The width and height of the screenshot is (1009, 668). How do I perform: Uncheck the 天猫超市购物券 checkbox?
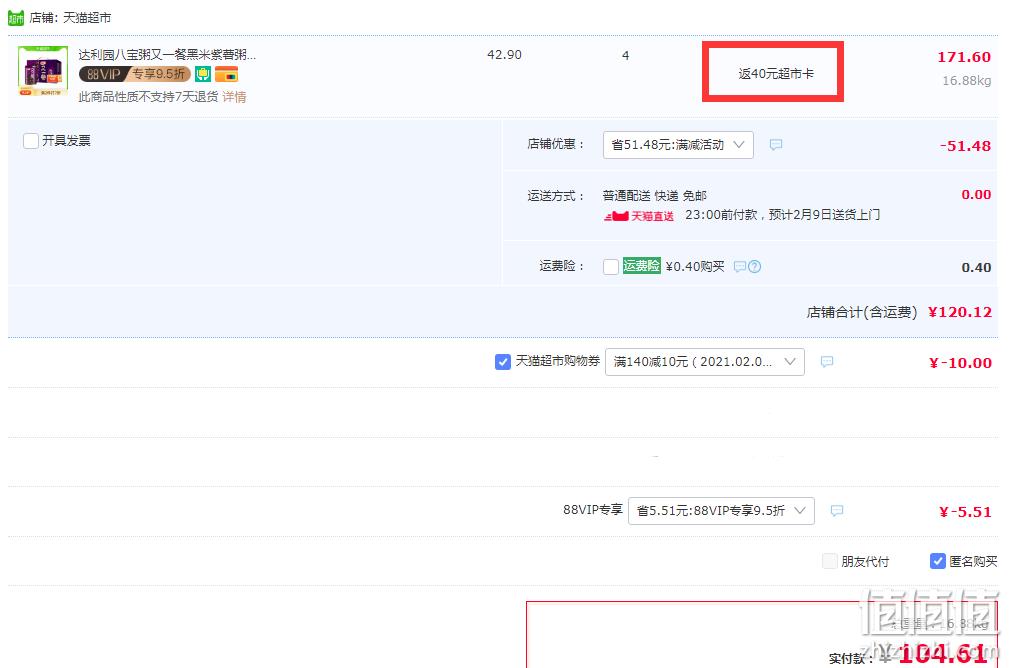[x=503, y=362]
